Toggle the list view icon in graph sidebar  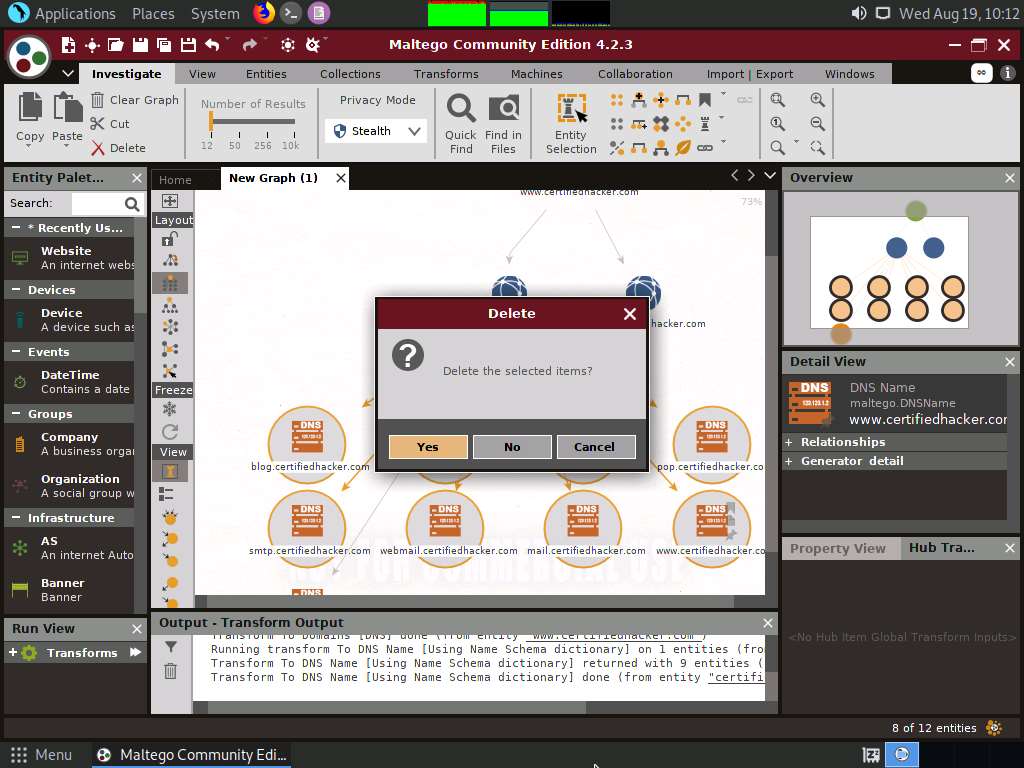pyautogui.click(x=167, y=494)
